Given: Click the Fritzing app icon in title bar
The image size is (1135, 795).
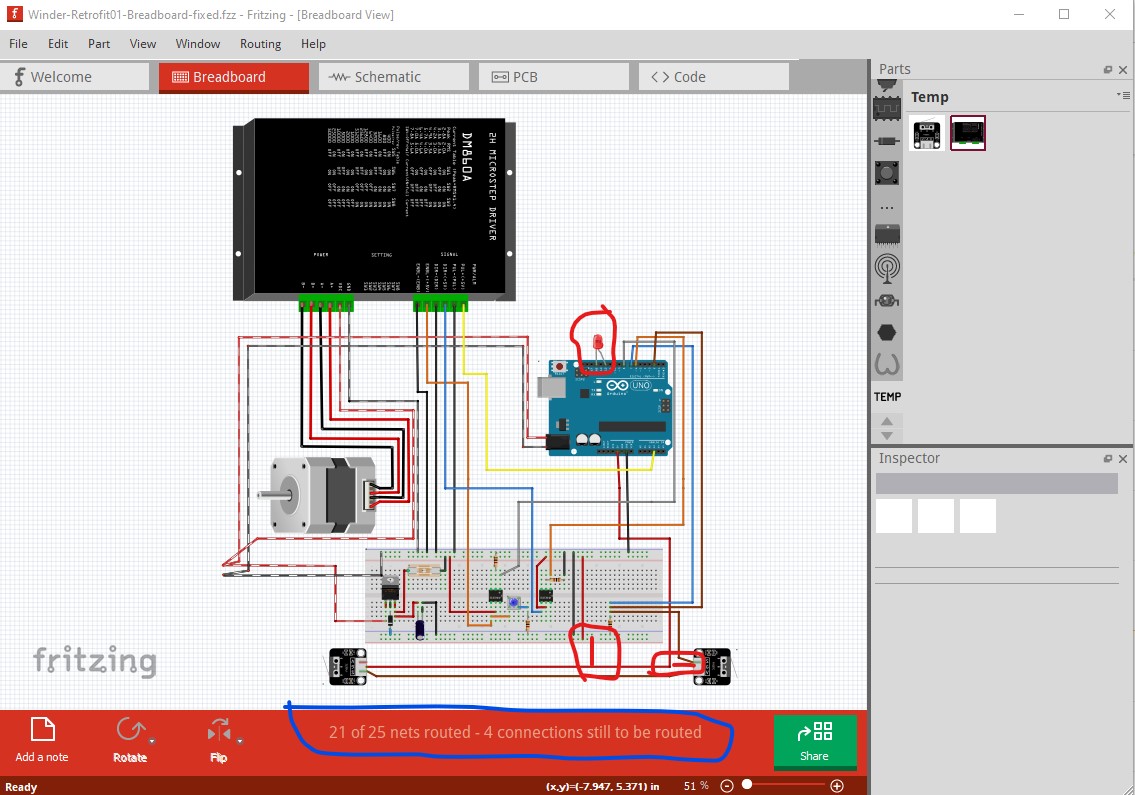Looking at the screenshot, I should 14,14.
